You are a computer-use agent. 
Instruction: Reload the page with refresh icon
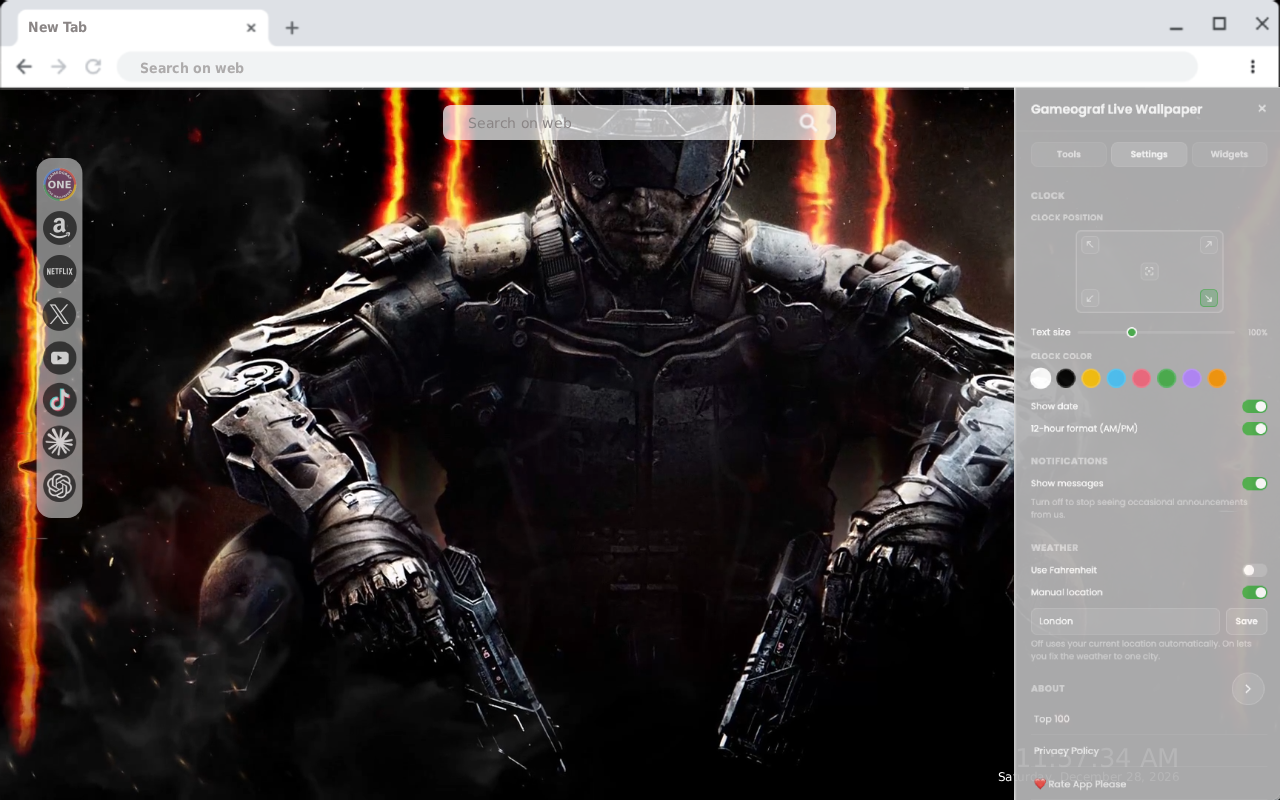(93, 67)
